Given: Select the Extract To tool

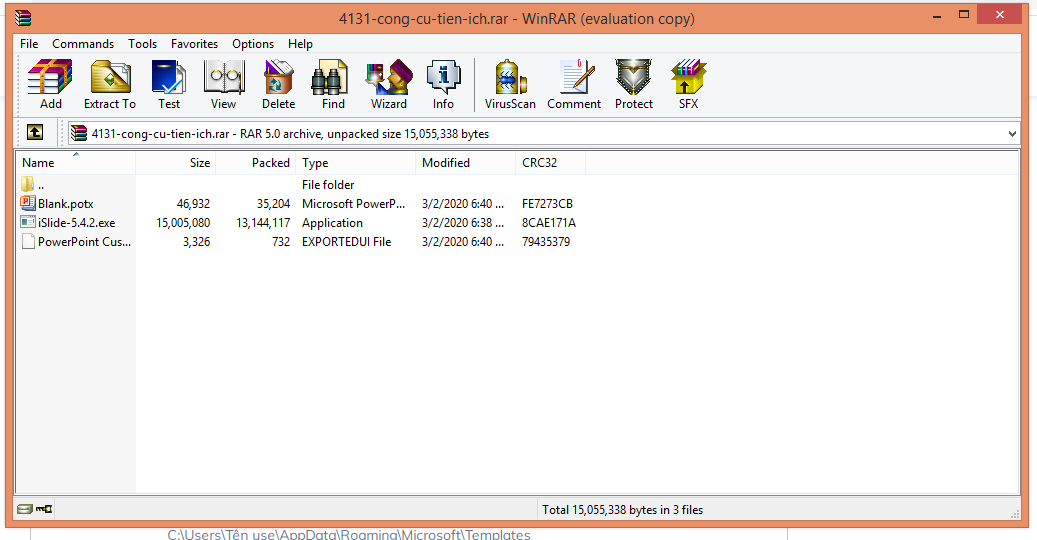Looking at the screenshot, I should [x=110, y=85].
